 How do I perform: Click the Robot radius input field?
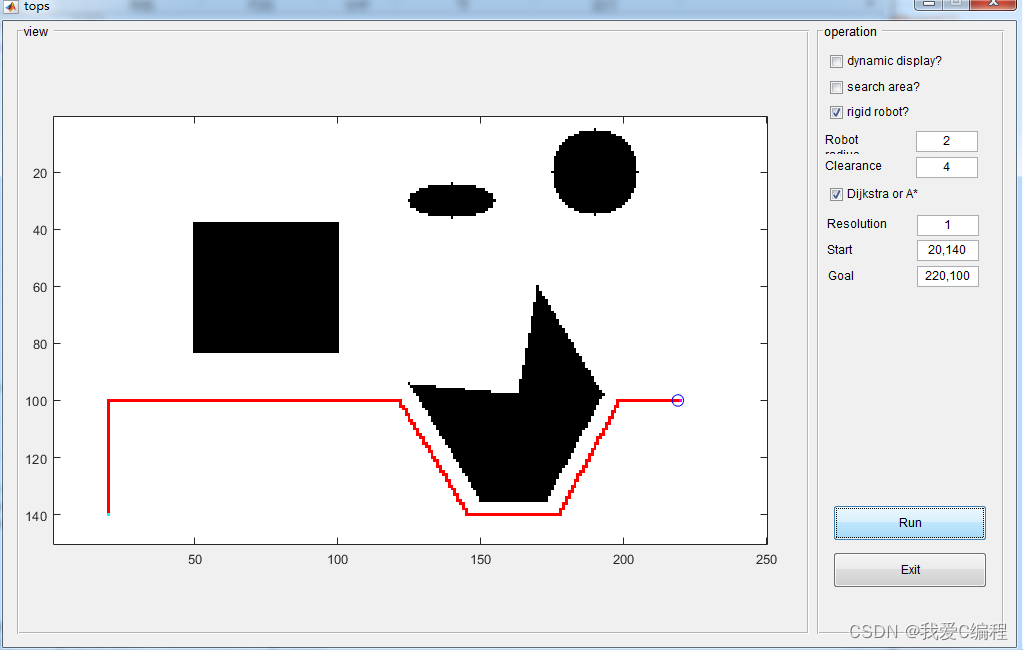[x=946, y=142]
